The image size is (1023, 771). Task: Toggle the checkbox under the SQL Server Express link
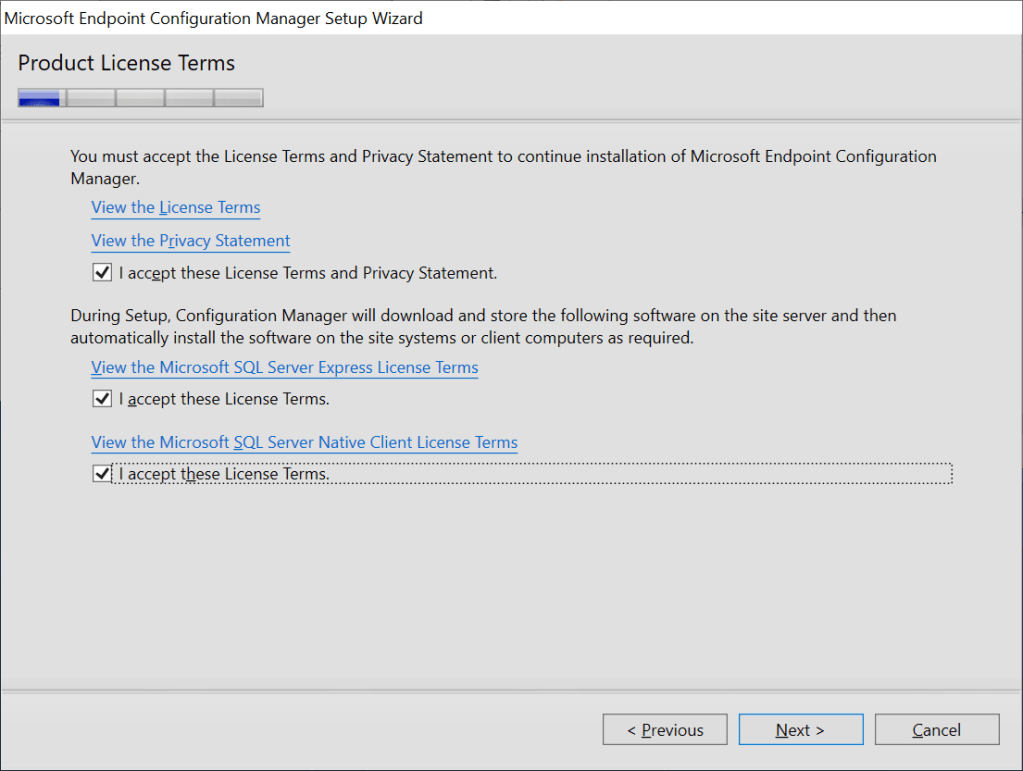tap(102, 399)
